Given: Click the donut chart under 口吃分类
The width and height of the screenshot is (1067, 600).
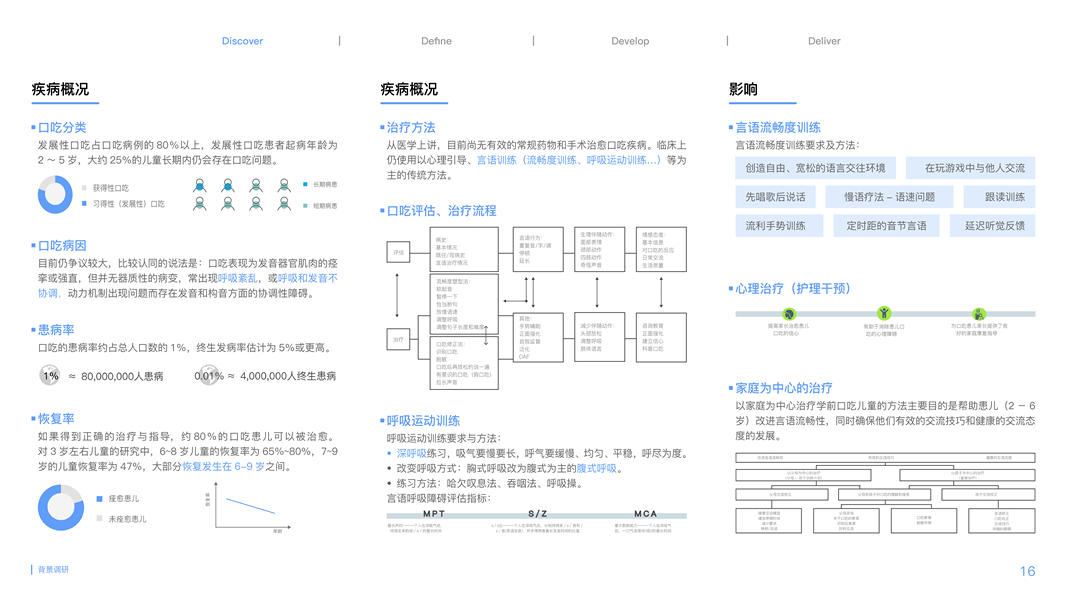Looking at the screenshot, I should coord(55,195).
